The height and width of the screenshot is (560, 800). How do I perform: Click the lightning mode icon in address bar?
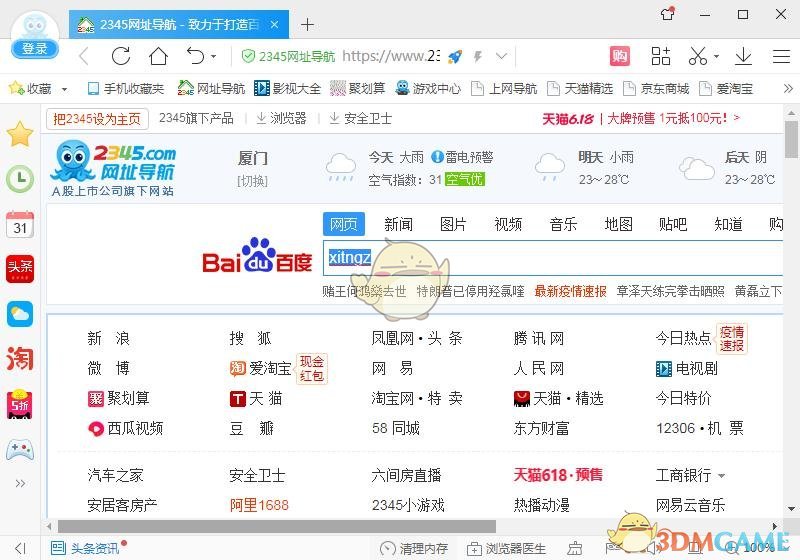pos(478,56)
